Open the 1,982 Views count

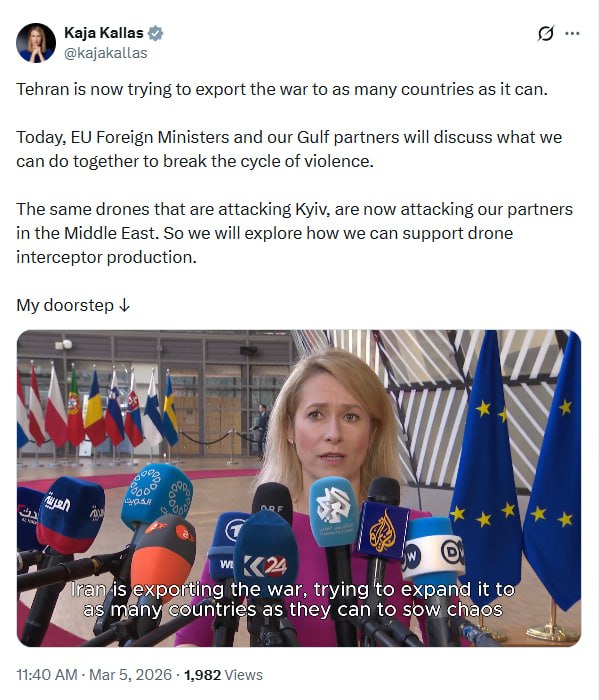(x=223, y=675)
